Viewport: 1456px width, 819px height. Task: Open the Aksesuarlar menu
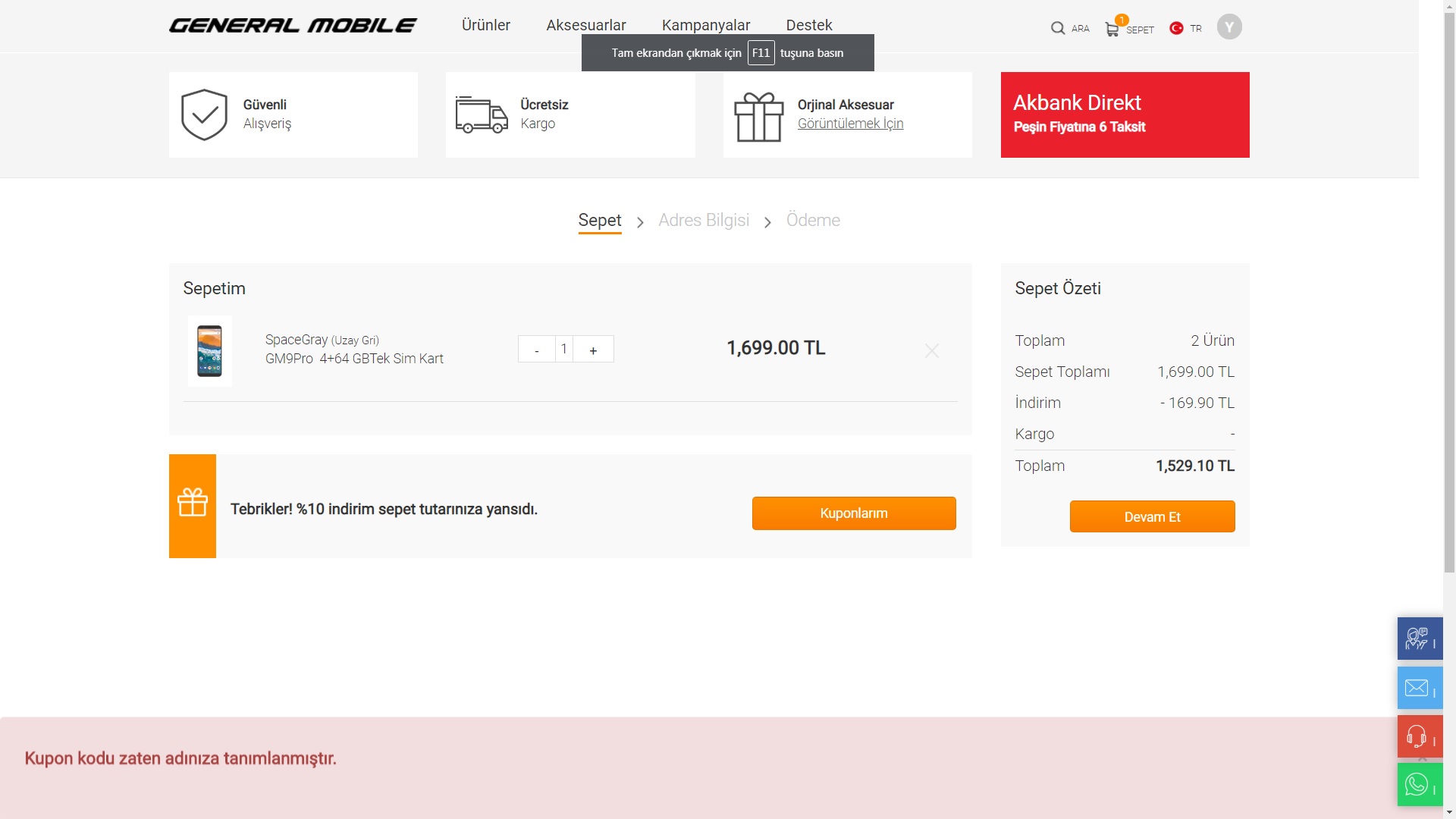tap(586, 25)
